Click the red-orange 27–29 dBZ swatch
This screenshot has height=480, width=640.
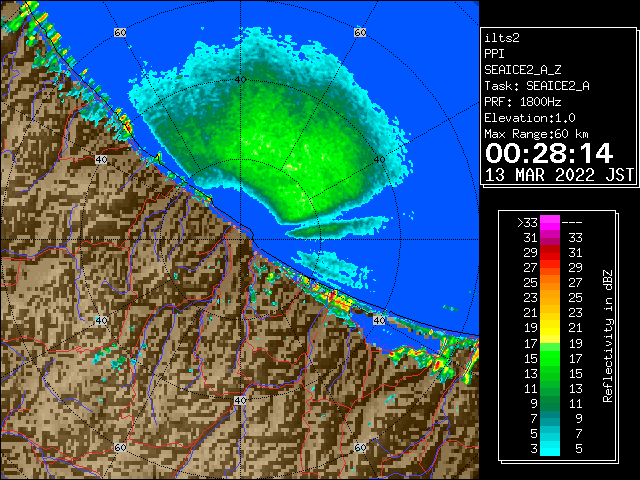[x=549, y=268]
